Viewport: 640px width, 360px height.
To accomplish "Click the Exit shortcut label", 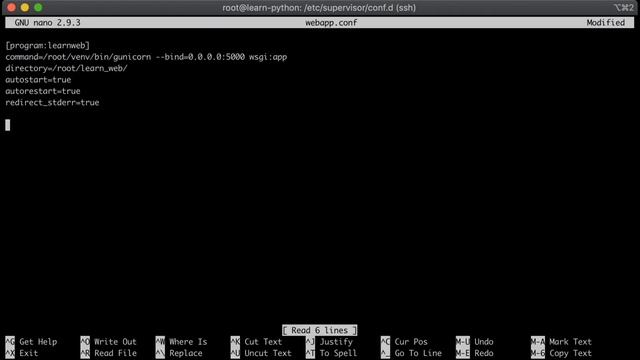I will pos(29,353).
